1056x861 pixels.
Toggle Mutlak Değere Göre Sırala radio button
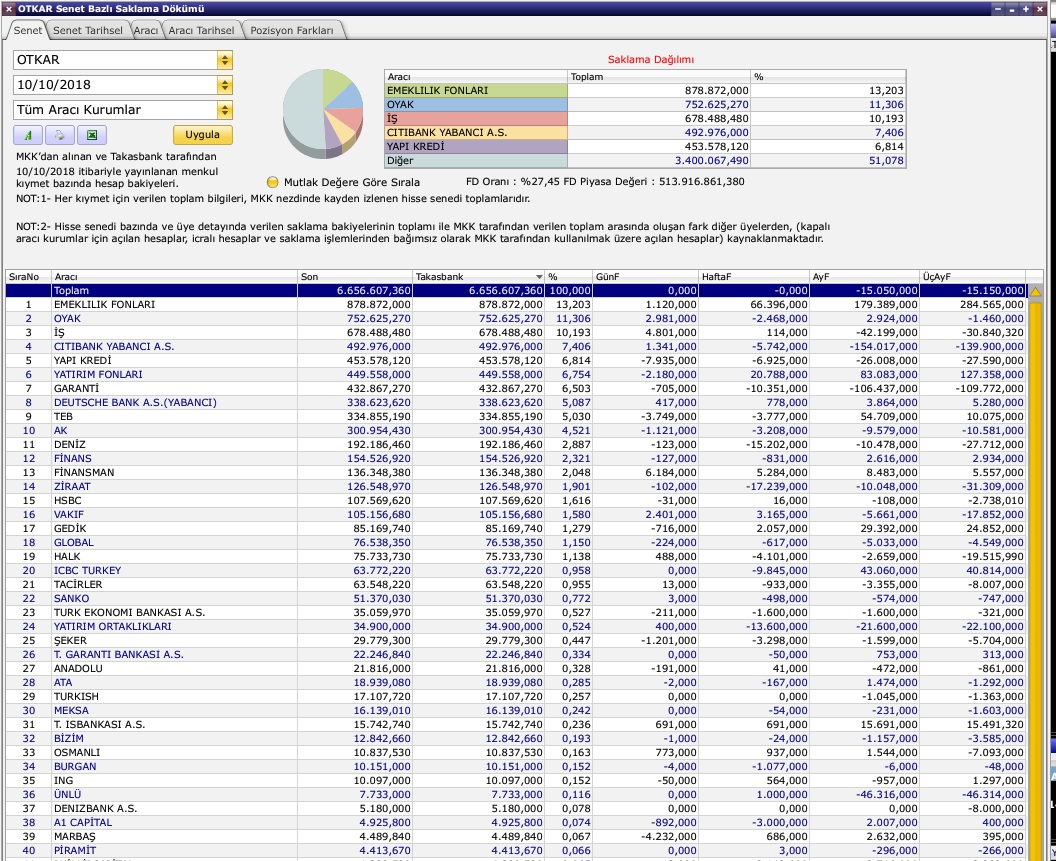click(x=273, y=182)
